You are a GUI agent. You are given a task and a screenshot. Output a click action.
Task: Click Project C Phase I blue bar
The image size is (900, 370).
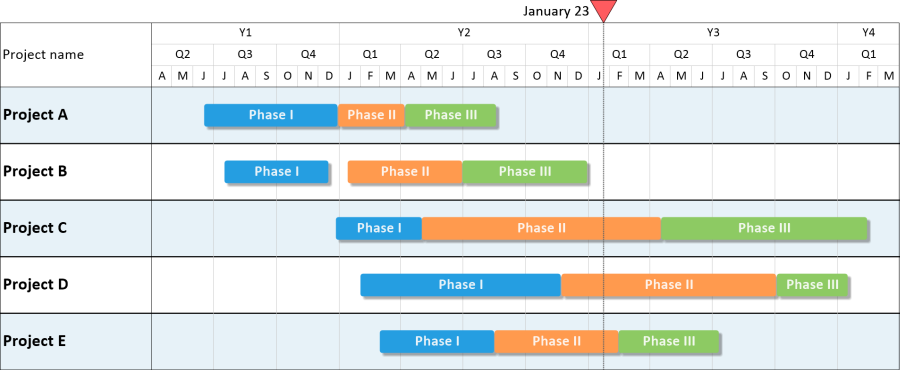379,228
